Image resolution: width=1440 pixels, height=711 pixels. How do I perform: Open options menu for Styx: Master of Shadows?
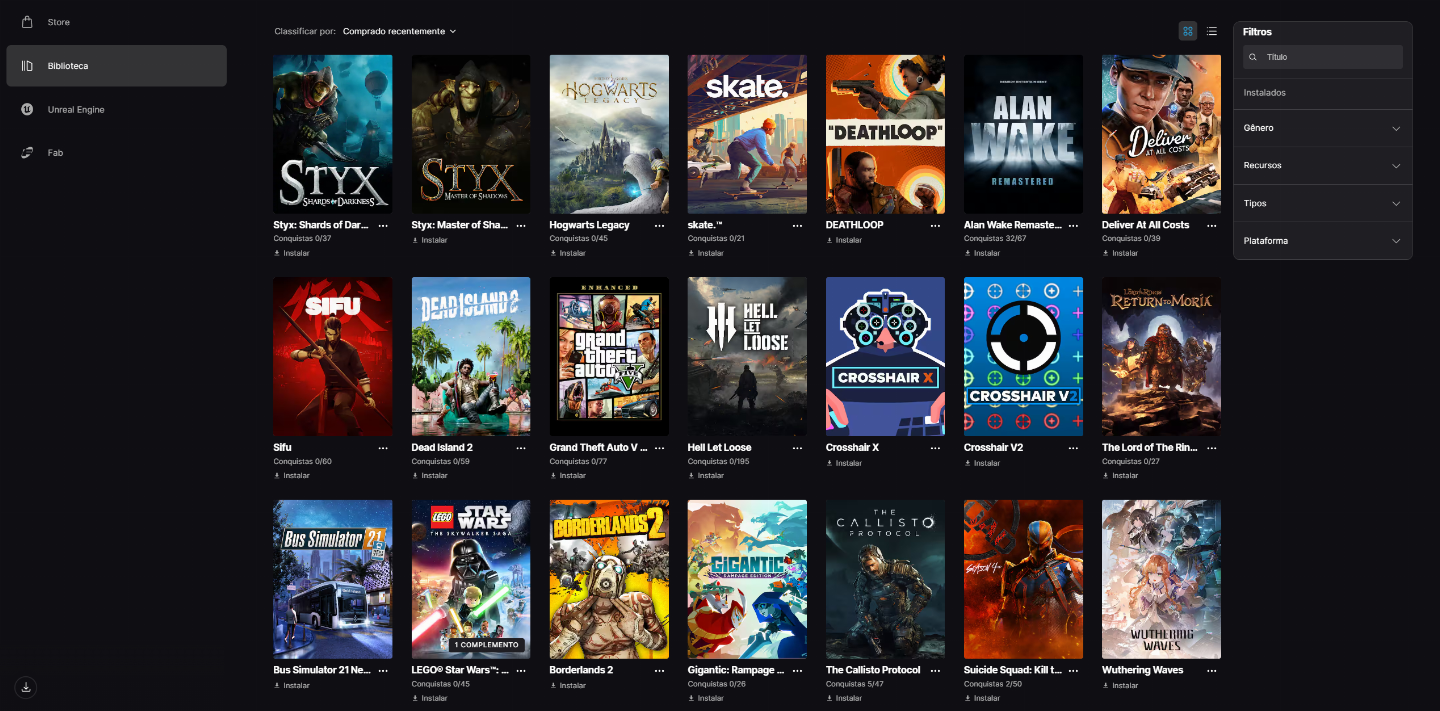coord(521,226)
